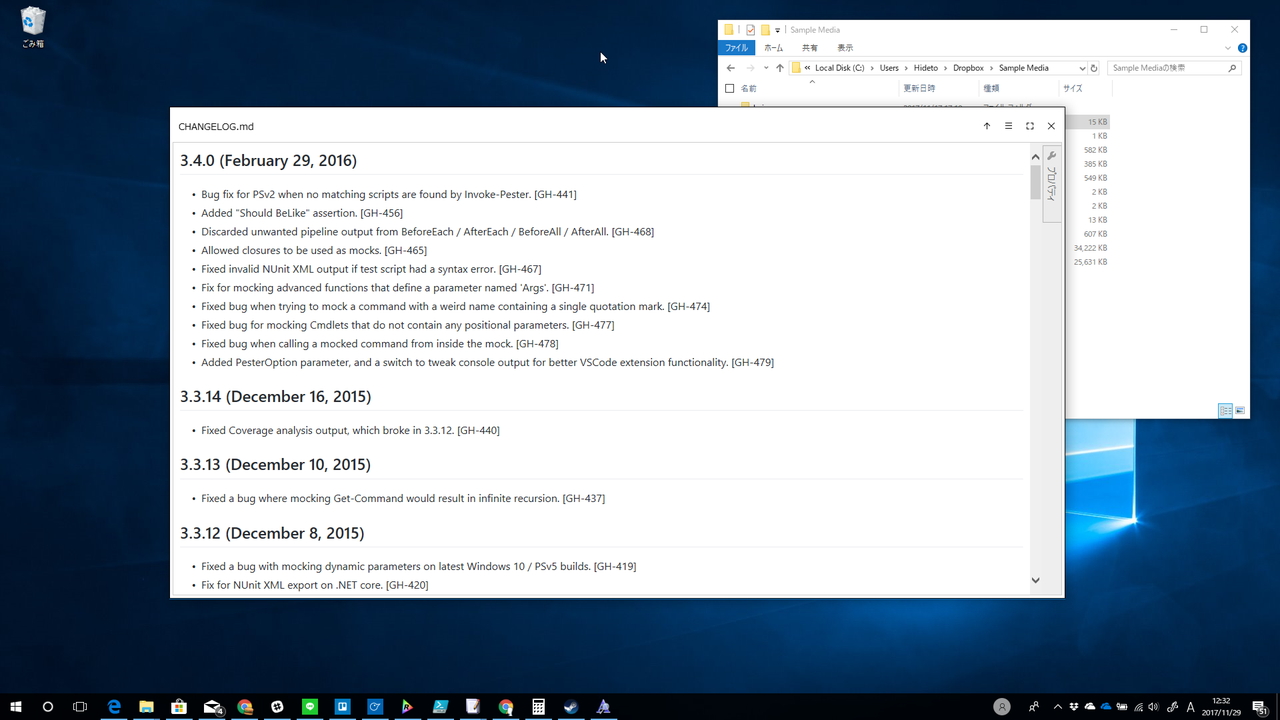Screen dimensions: 1280x720
Task: Start a search with the magnifier icon
Action: (1232, 67)
